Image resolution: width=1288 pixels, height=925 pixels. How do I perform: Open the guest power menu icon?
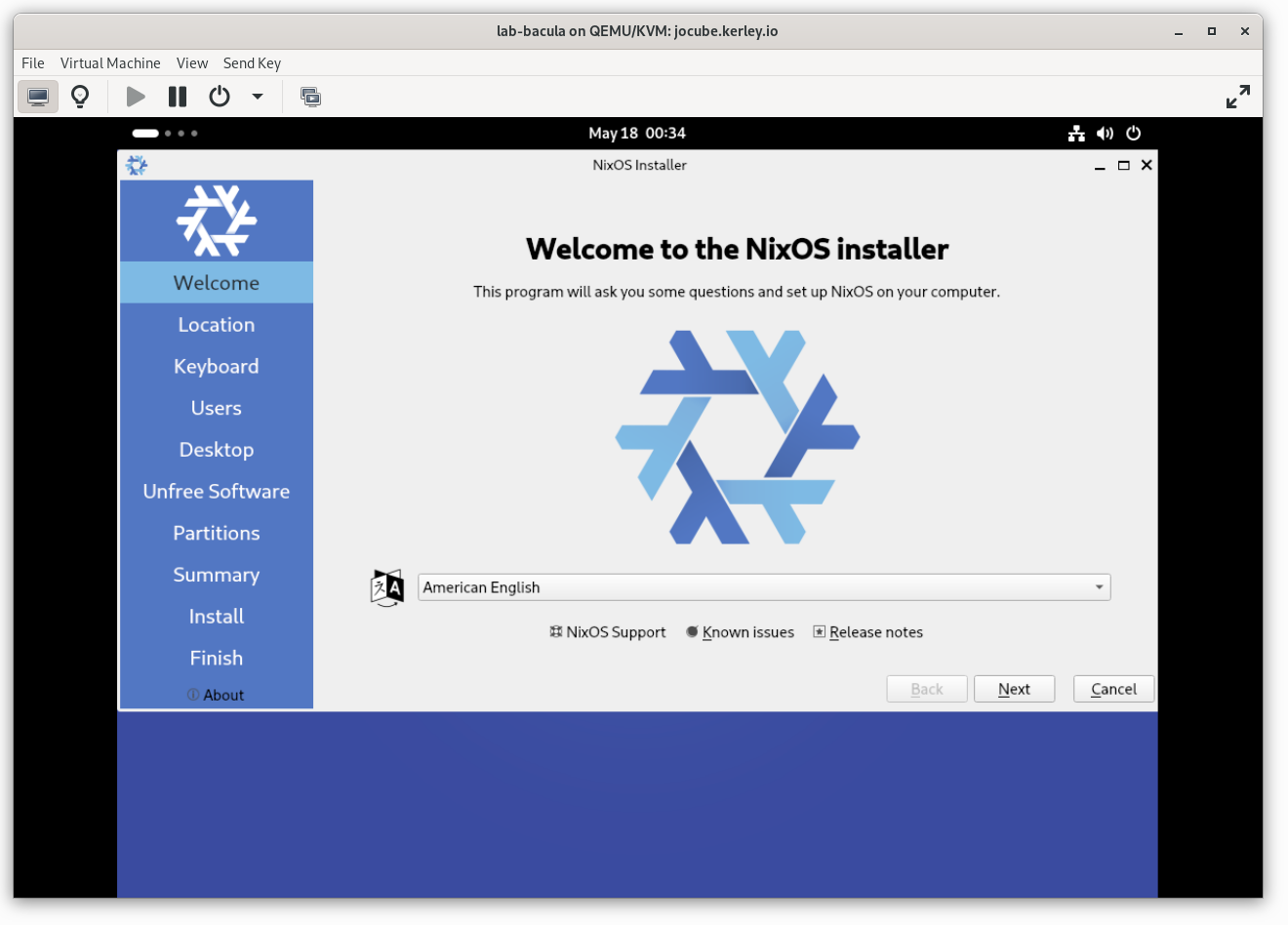(x=1133, y=134)
